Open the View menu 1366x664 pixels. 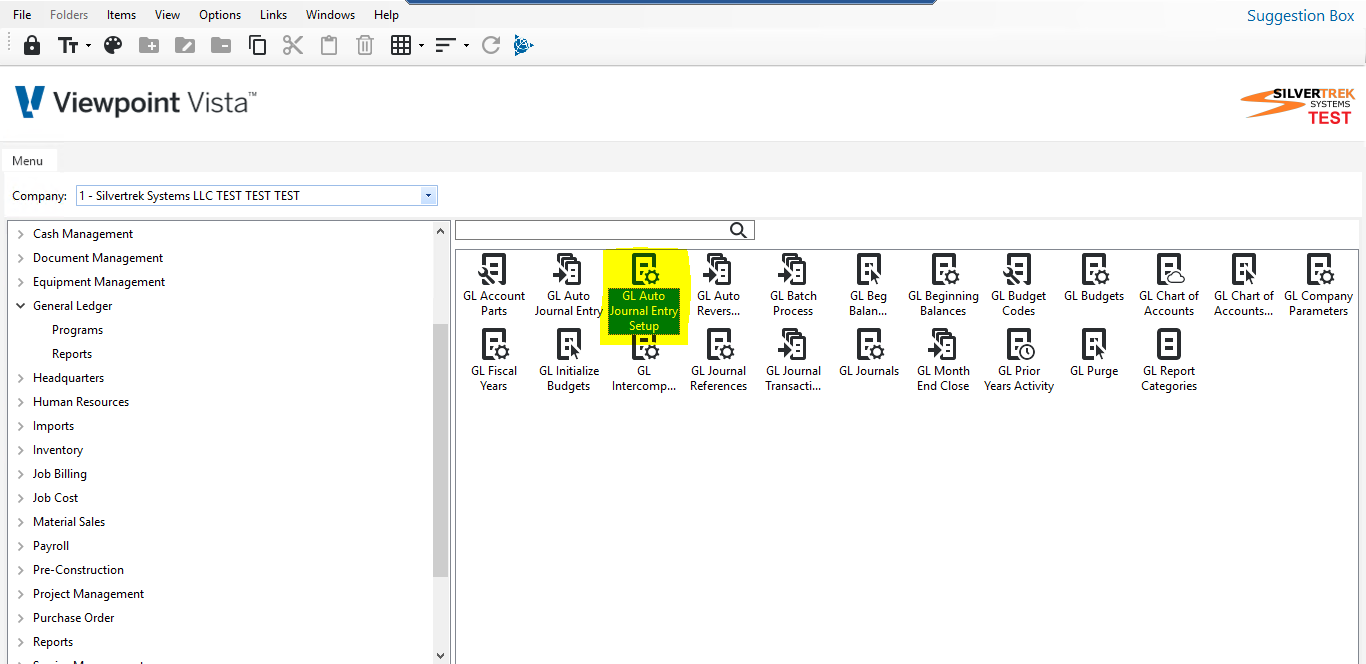click(x=168, y=15)
